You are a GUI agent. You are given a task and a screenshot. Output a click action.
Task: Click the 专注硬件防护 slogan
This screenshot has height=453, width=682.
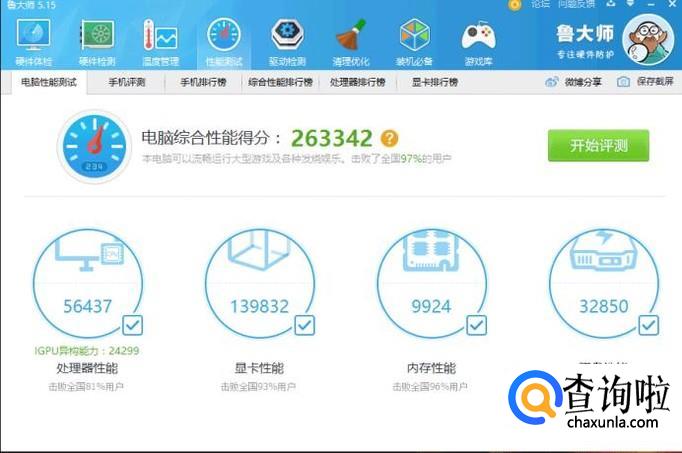(x=585, y=54)
